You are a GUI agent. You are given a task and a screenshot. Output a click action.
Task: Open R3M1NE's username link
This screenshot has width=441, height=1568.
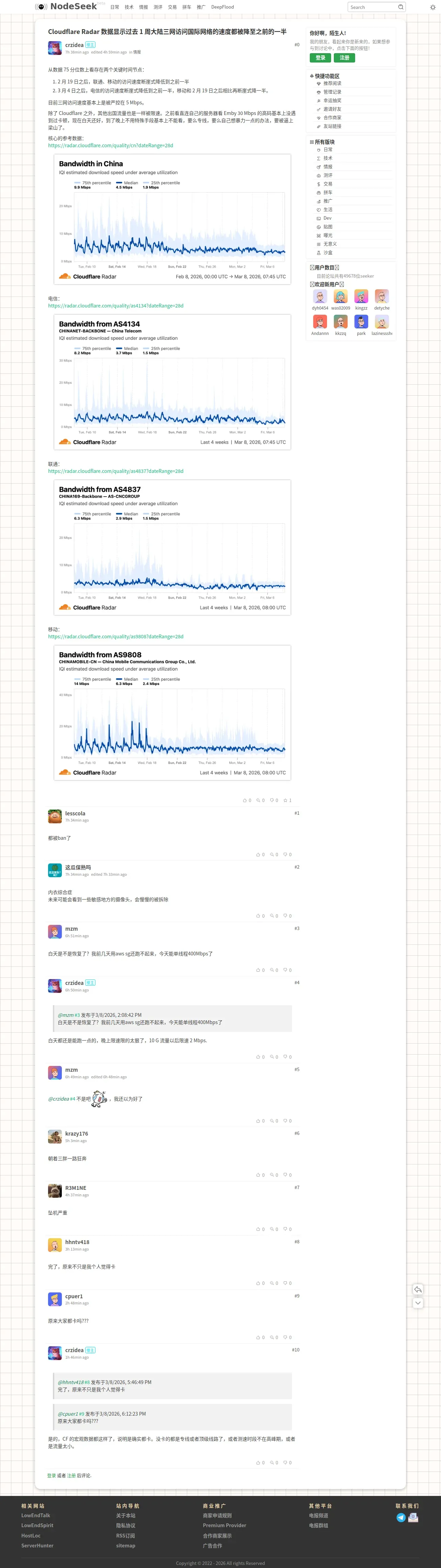(76, 1187)
